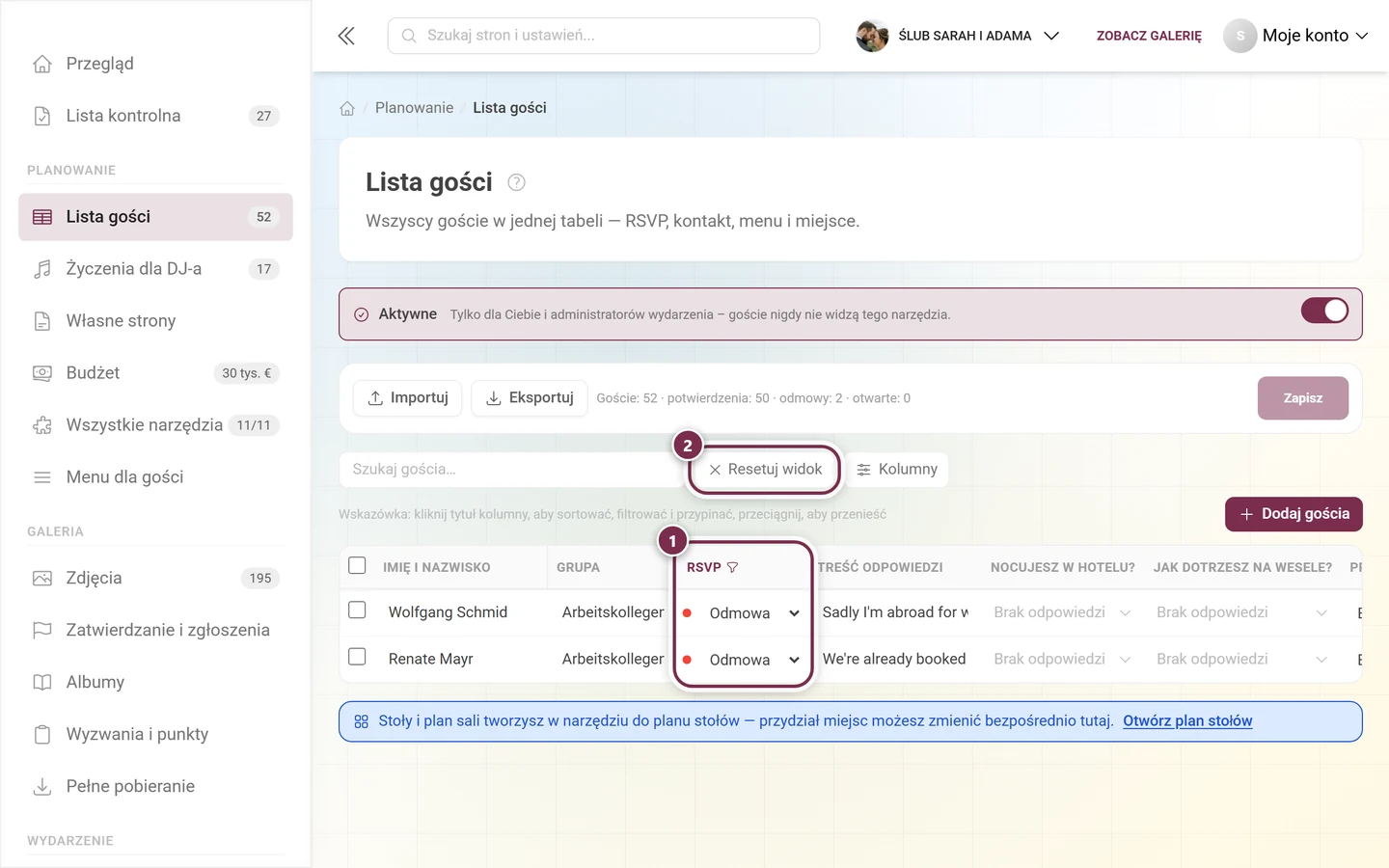Follow the Otwórz plan stołów link
Image resolution: width=1389 pixels, height=868 pixels.
click(x=1187, y=720)
